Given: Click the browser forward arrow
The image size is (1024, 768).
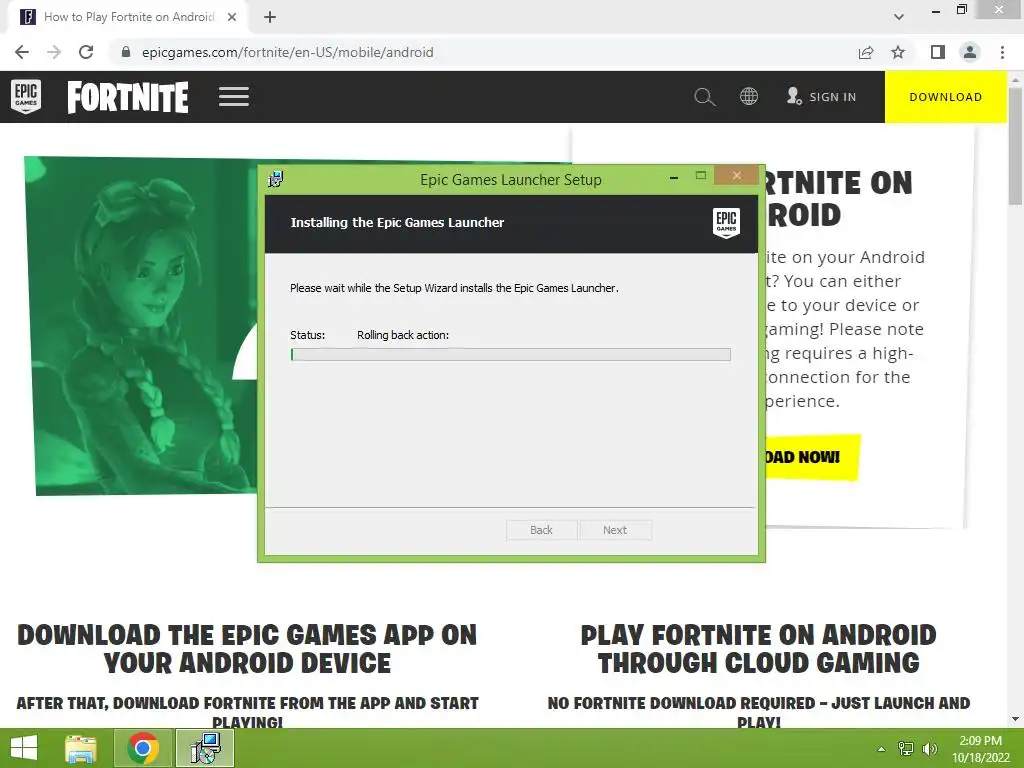Looking at the screenshot, I should tap(54, 52).
